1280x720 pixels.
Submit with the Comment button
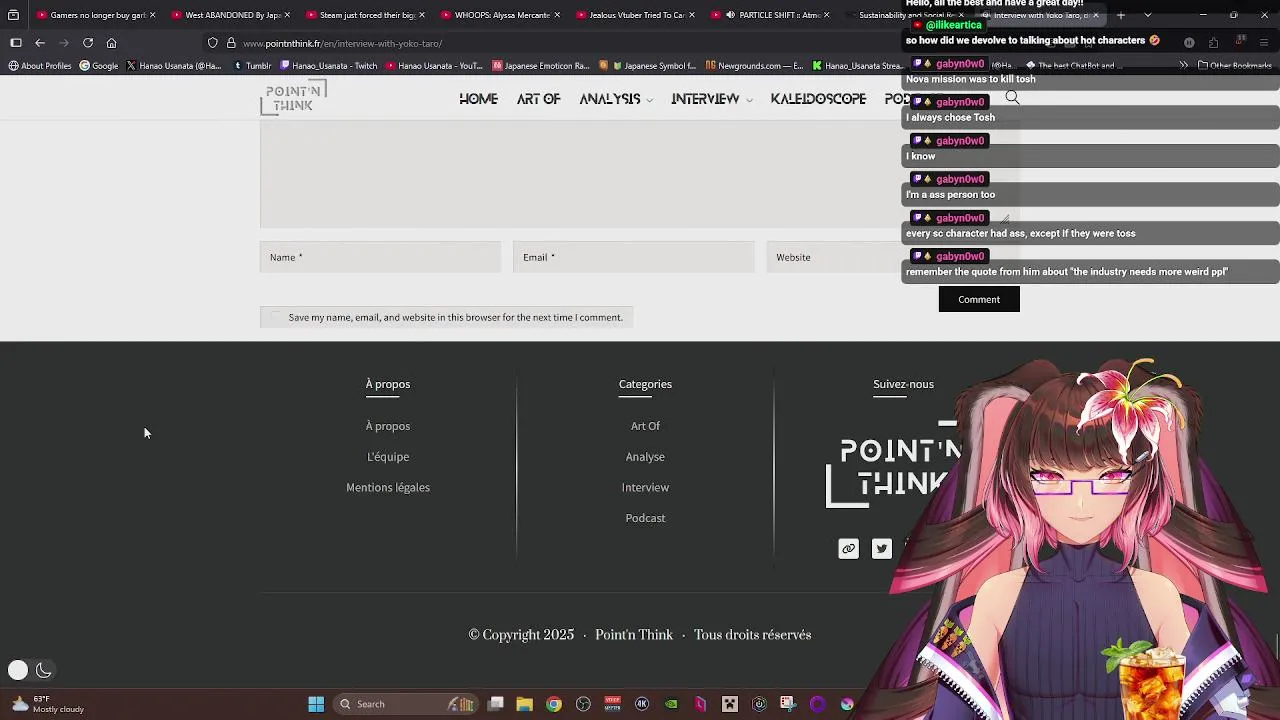tap(979, 299)
